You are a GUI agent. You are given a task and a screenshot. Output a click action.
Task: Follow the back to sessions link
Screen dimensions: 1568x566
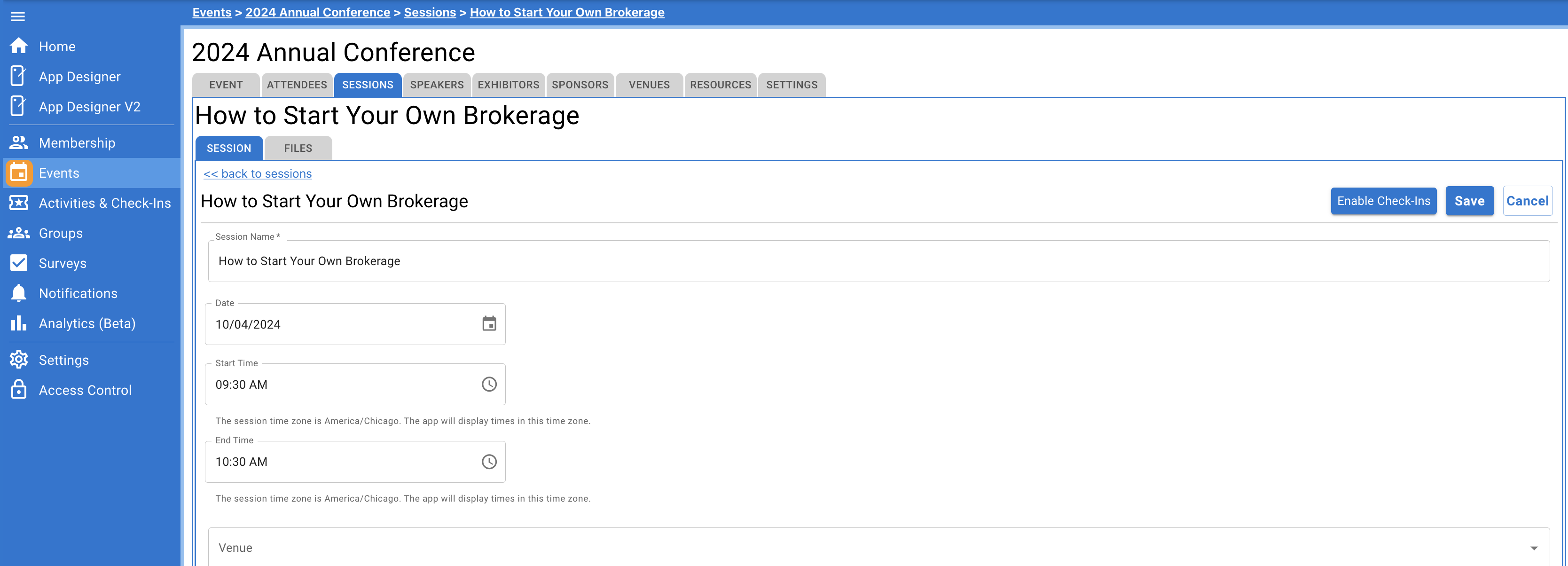click(x=258, y=173)
